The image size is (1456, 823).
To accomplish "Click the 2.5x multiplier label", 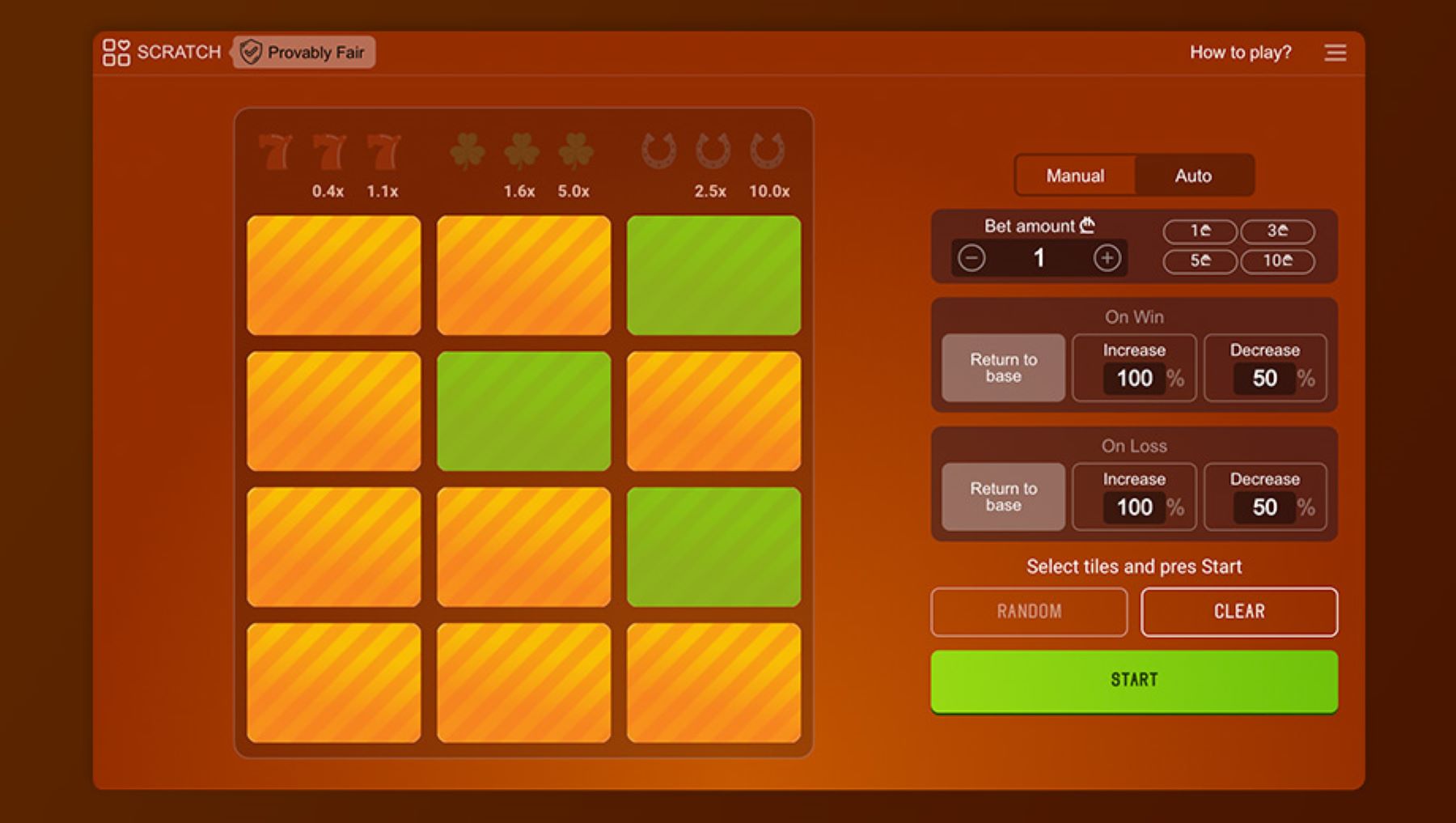I will (710, 192).
